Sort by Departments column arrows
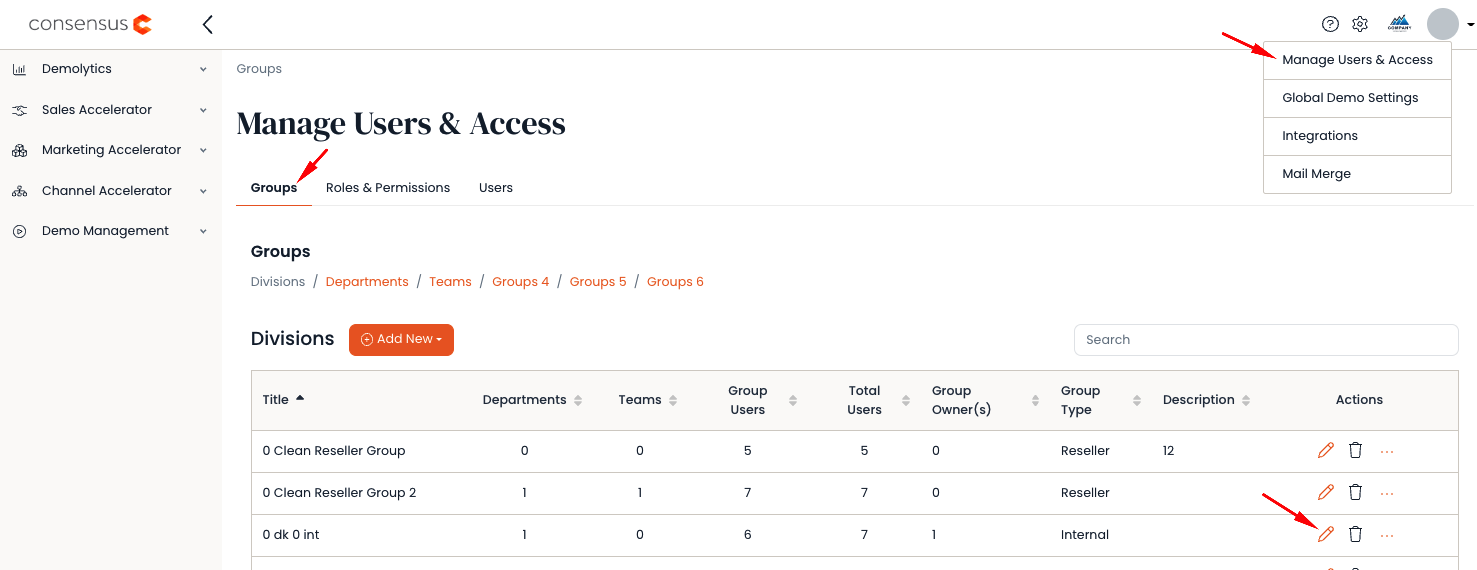This screenshot has width=1477, height=570. (577, 400)
